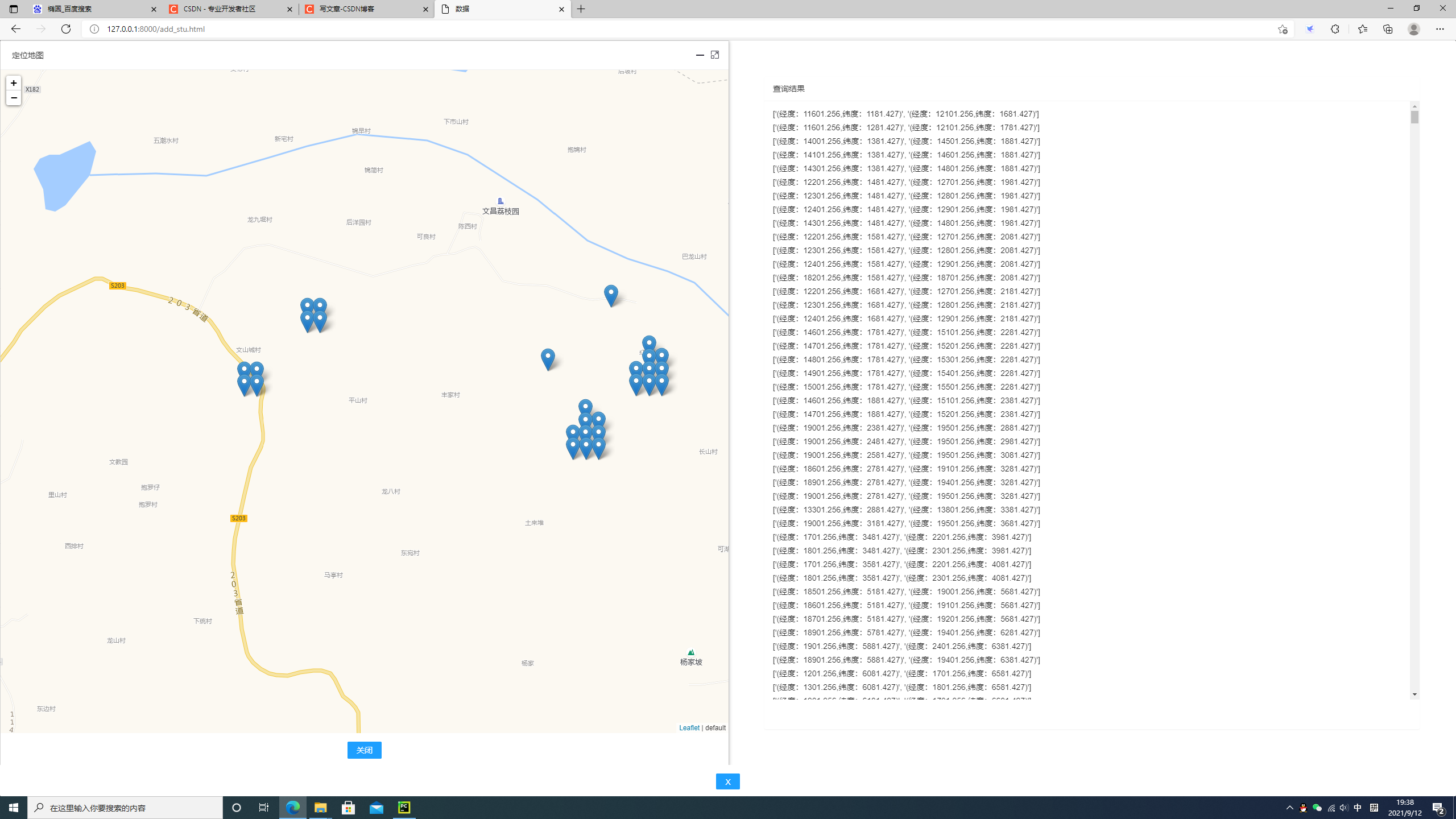1456x819 pixels.
Task: Open the tab actions menu
Action: point(14,9)
